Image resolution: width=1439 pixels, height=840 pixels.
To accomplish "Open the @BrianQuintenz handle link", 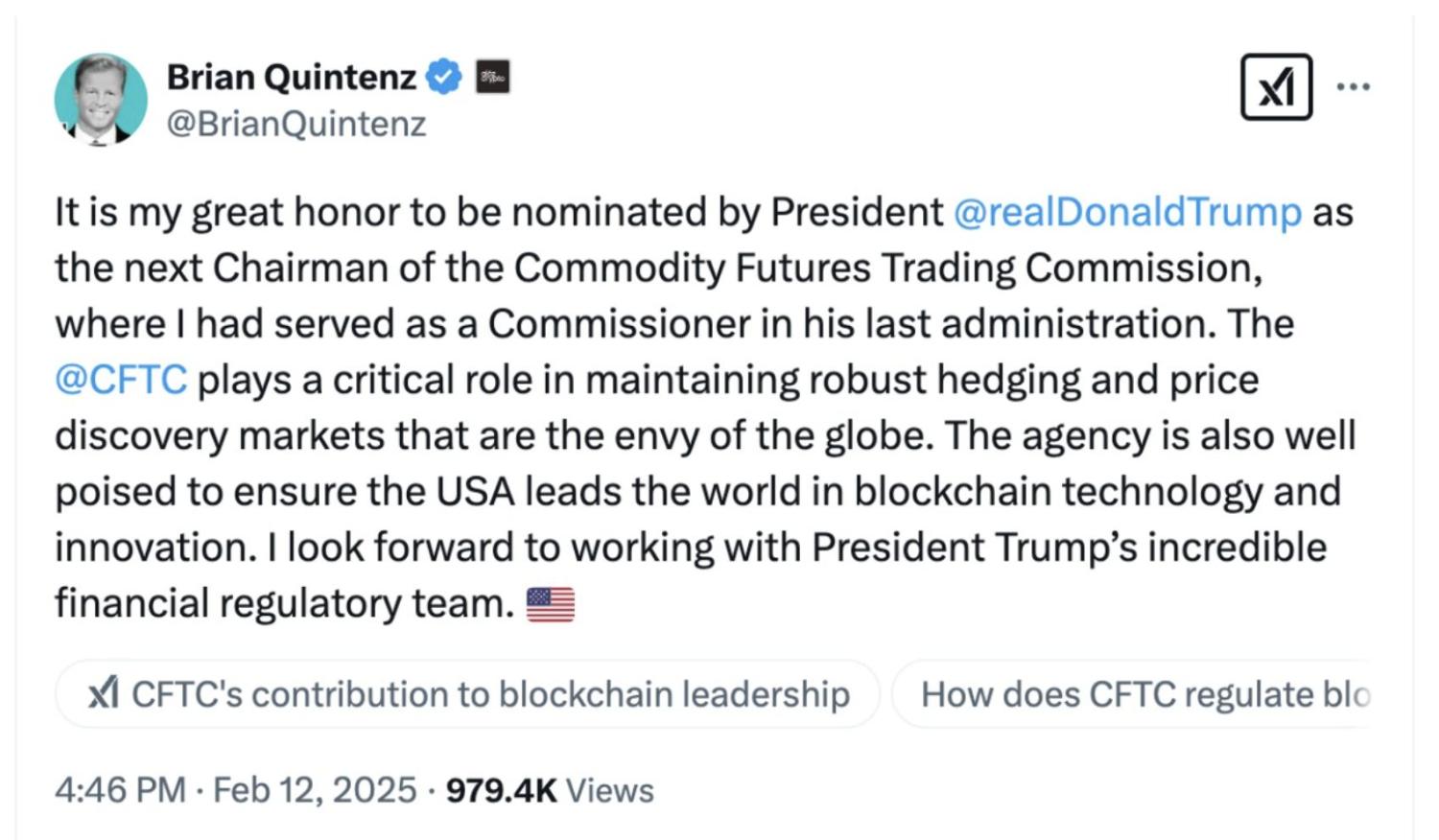I will pyautogui.click(x=296, y=125).
